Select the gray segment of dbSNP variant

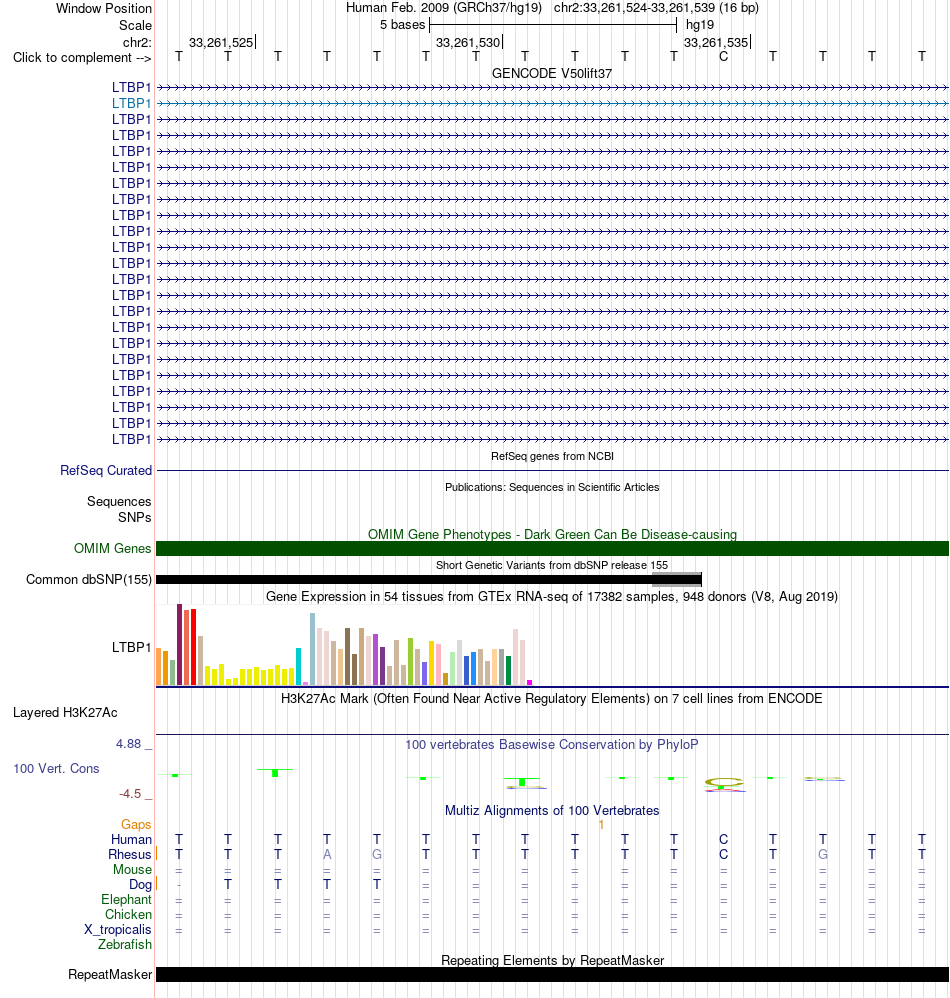pos(676,579)
